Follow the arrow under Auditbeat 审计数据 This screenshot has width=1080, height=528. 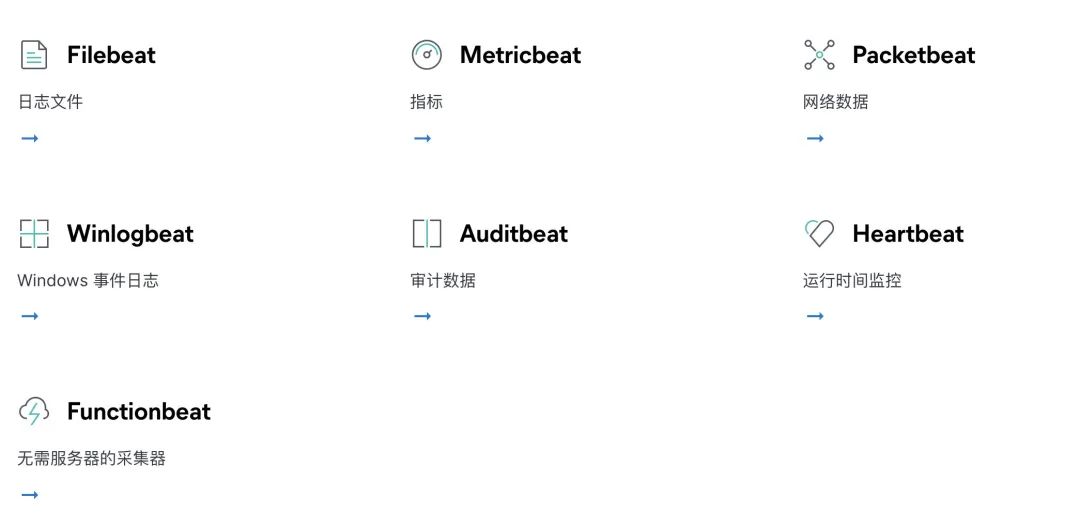[x=422, y=316]
